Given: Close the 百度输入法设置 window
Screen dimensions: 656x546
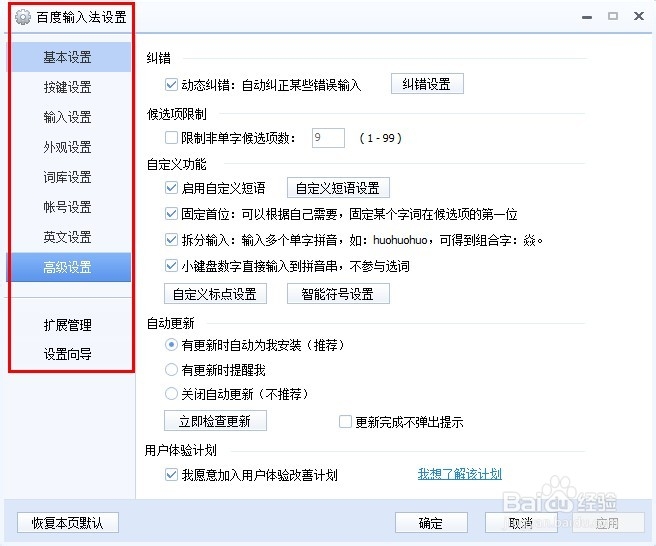Looking at the screenshot, I should pos(639,16).
